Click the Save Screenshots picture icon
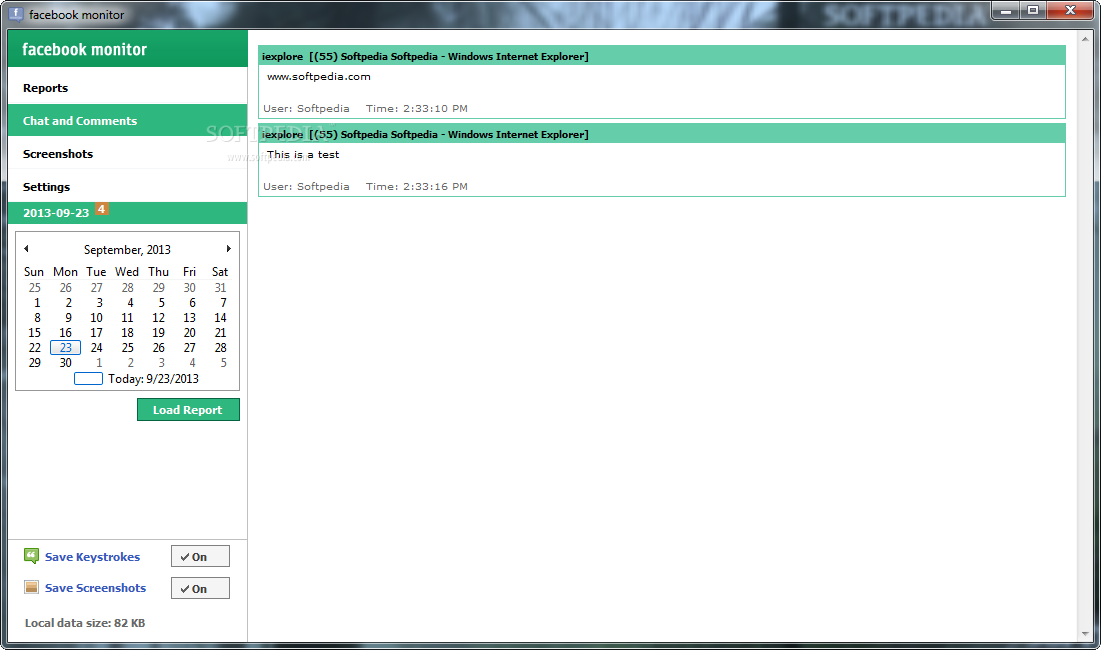Image resolution: width=1101 pixels, height=650 pixels. pos(32,588)
